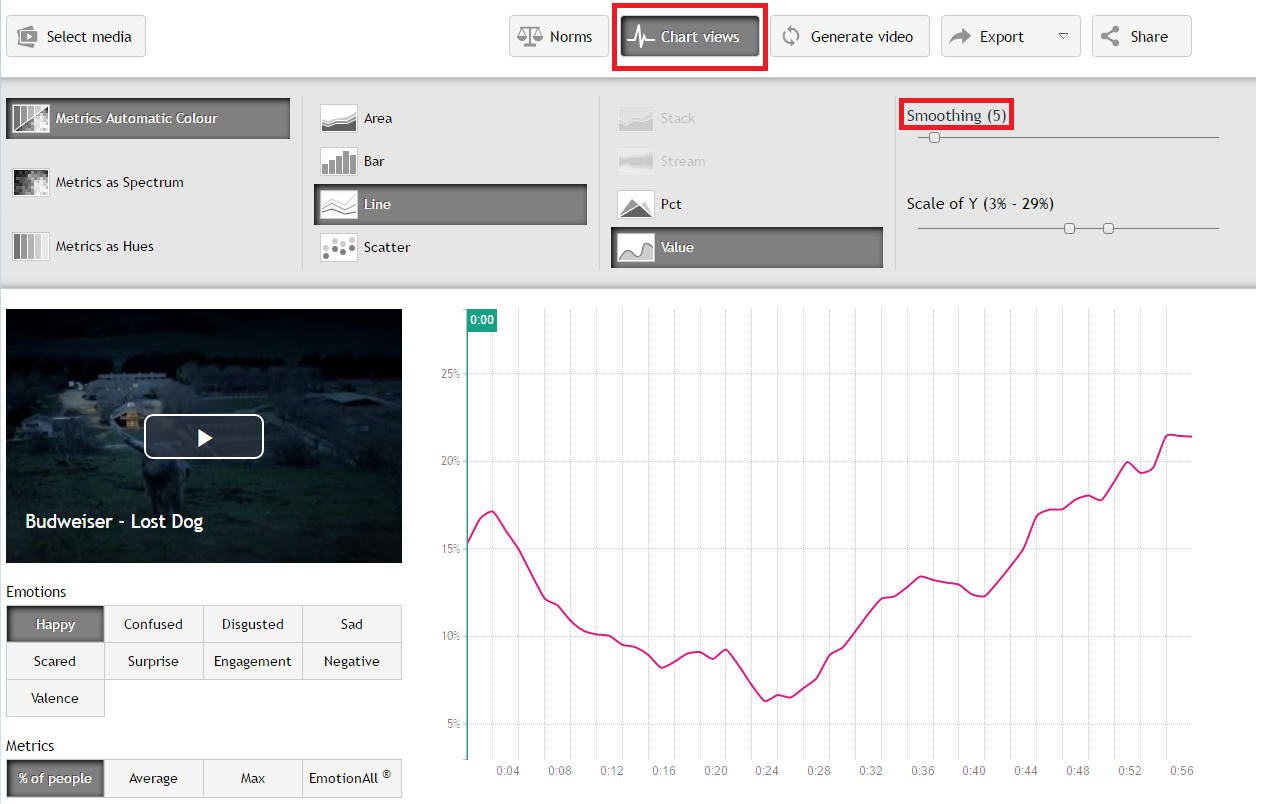Viewport: 1278px width, 804px height.
Task: Click the Budweiser - Lost Dog thumbnail title
Action: point(114,521)
